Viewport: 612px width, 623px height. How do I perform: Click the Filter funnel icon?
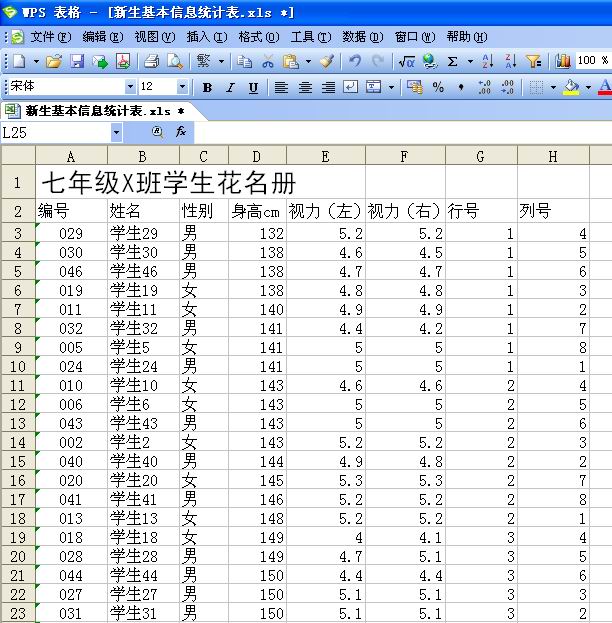tap(533, 62)
